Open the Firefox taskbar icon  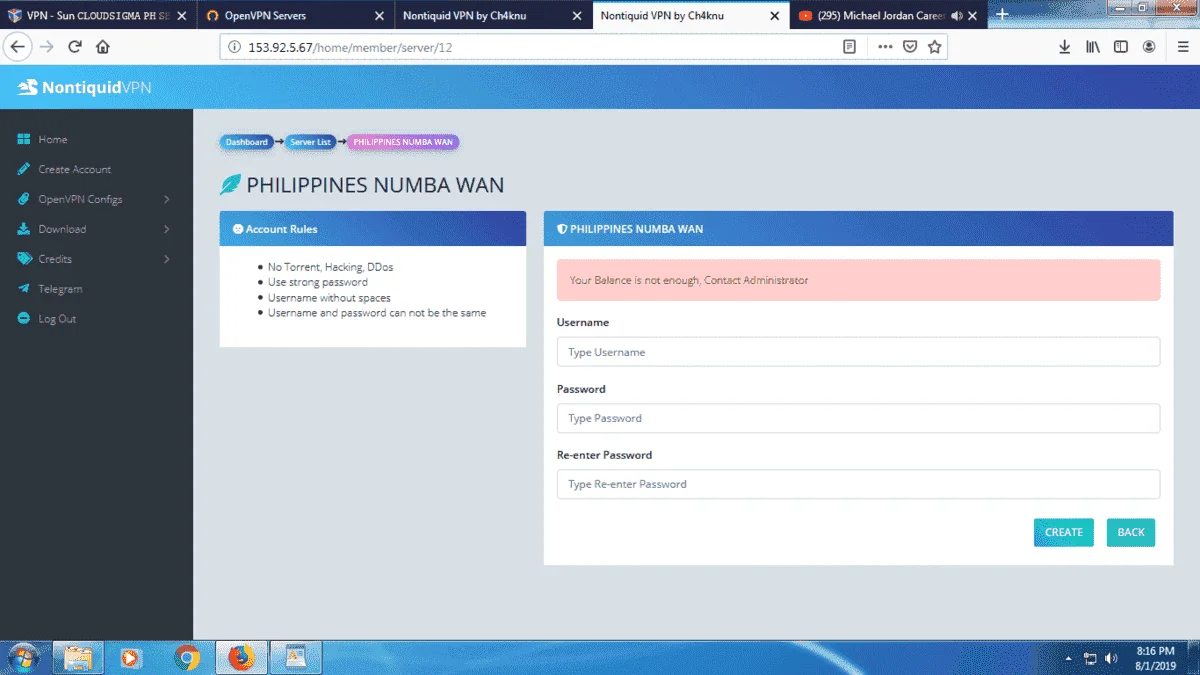point(241,657)
